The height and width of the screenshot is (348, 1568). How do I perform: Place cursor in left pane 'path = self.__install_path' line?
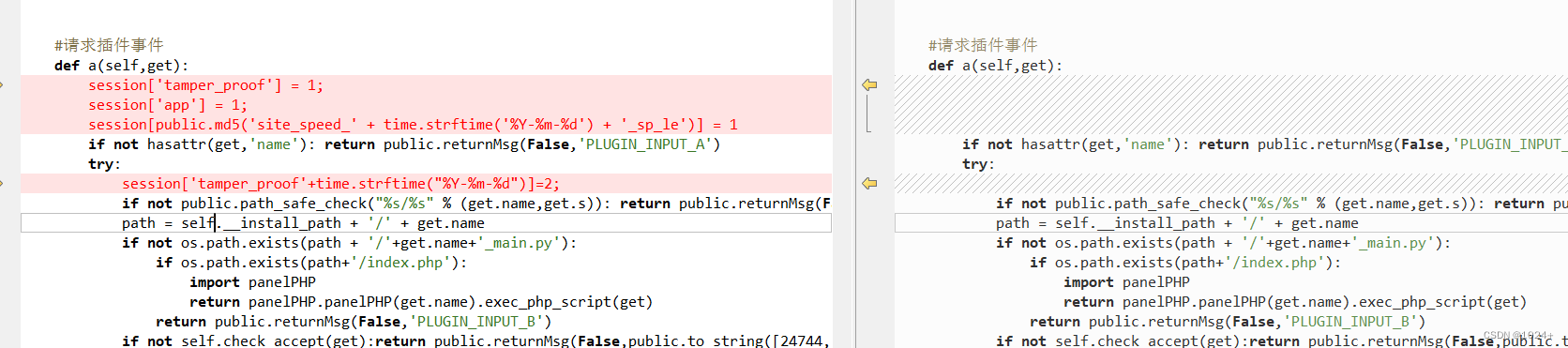[x=303, y=223]
